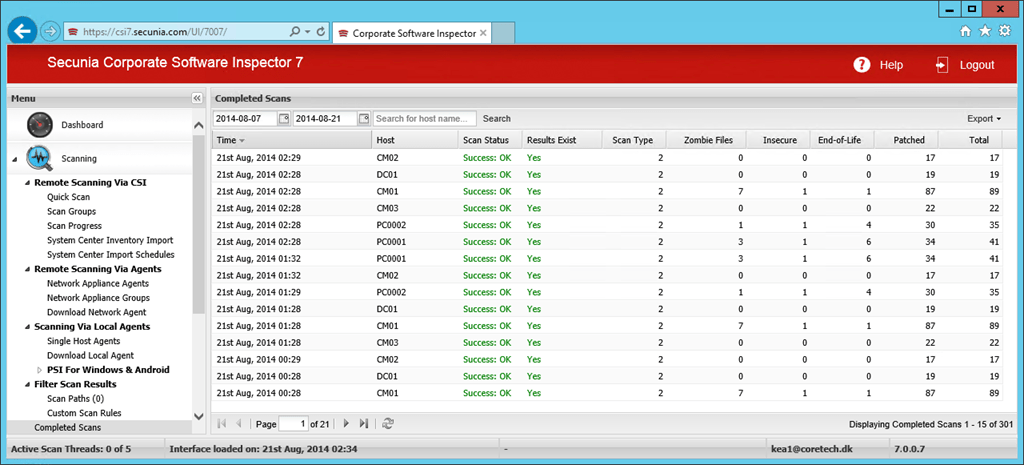Open the Export dropdown
Image resolution: width=1024 pixels, height=465 pixels.
(983, 119)
